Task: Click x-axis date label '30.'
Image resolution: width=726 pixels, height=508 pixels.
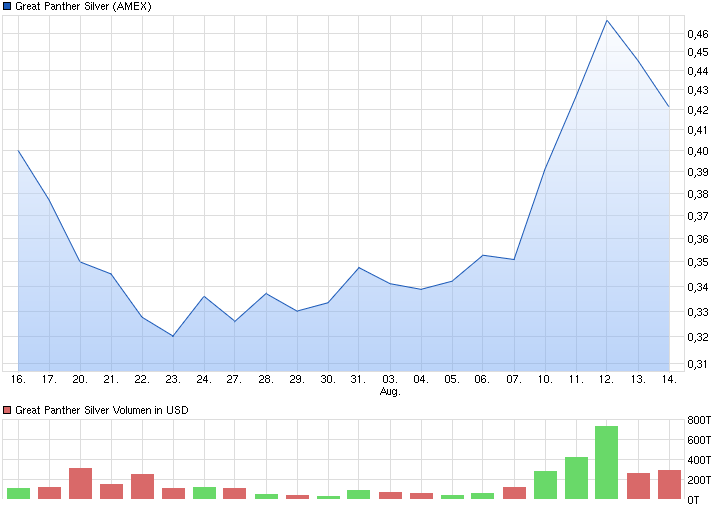Action: 328,379
